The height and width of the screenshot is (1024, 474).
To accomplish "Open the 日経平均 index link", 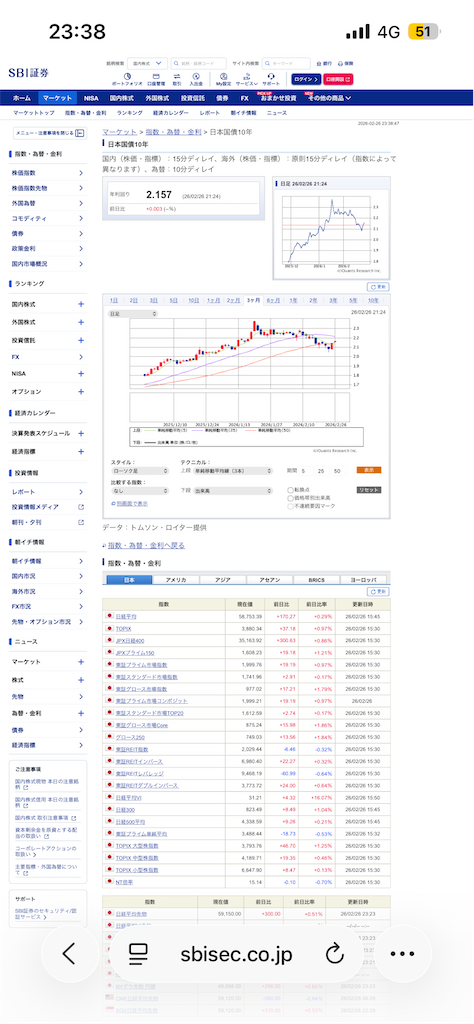I will pyautogui.click(x=127, y=616).
